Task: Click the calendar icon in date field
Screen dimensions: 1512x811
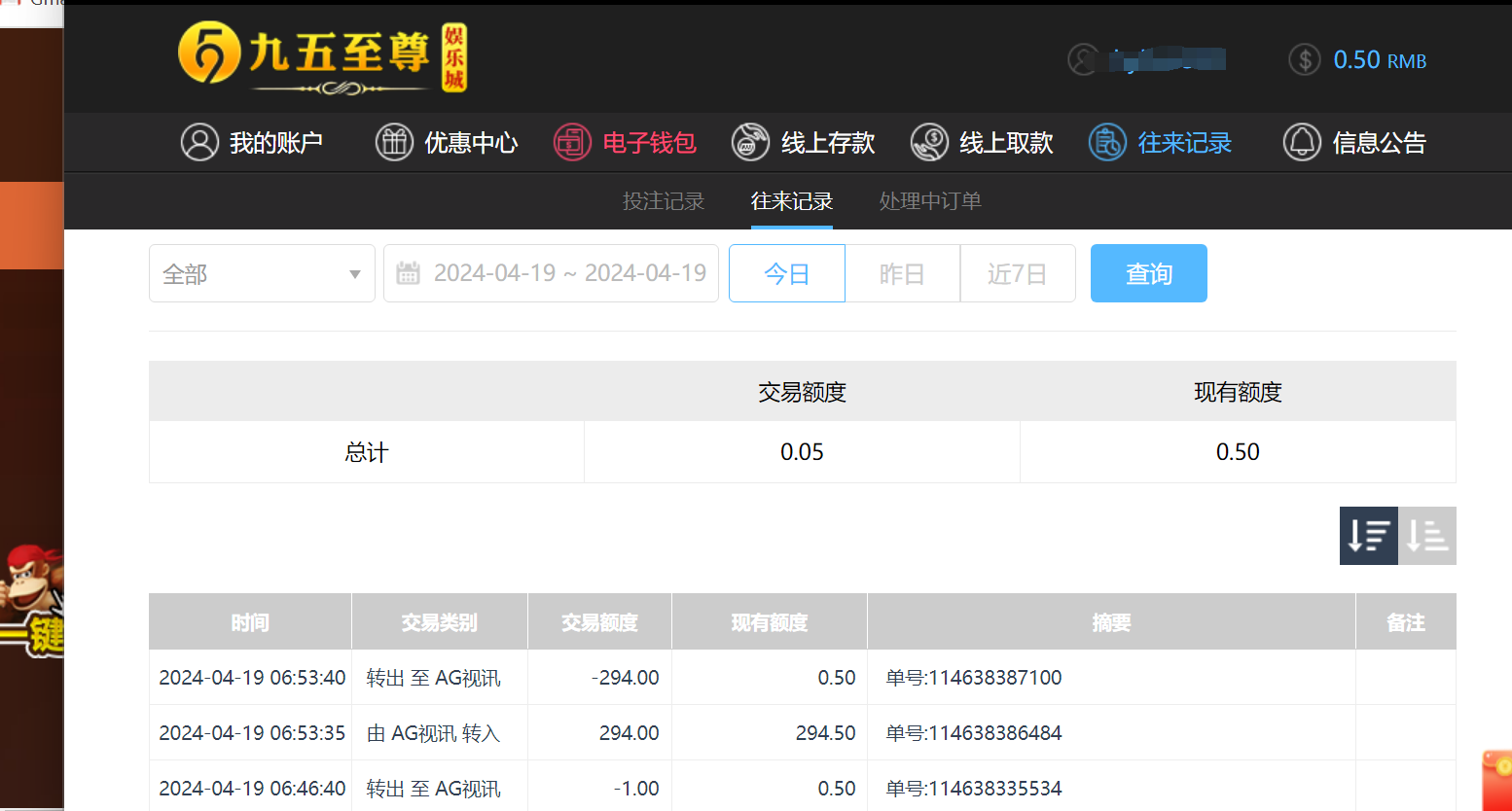Action: click(x=408, y=273)
